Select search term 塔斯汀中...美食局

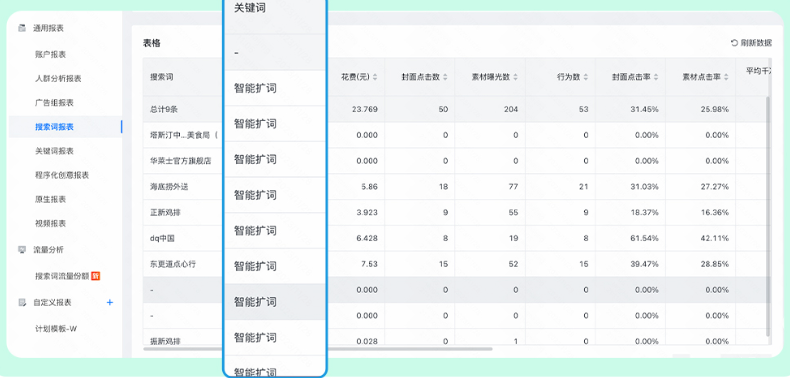(184, 135)
